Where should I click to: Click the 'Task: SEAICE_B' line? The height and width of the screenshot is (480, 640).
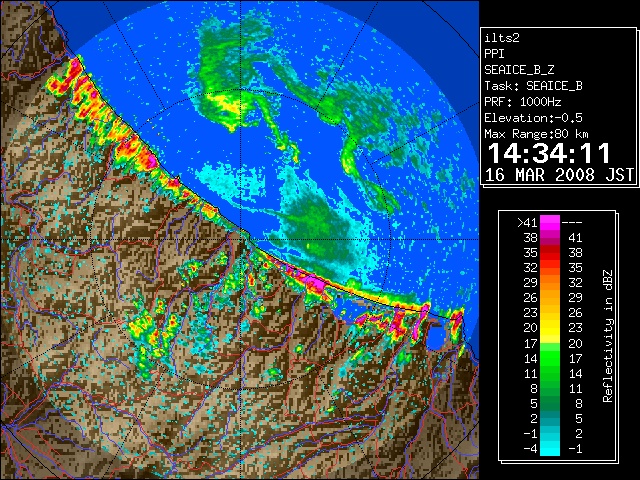[x=533, y=86]
